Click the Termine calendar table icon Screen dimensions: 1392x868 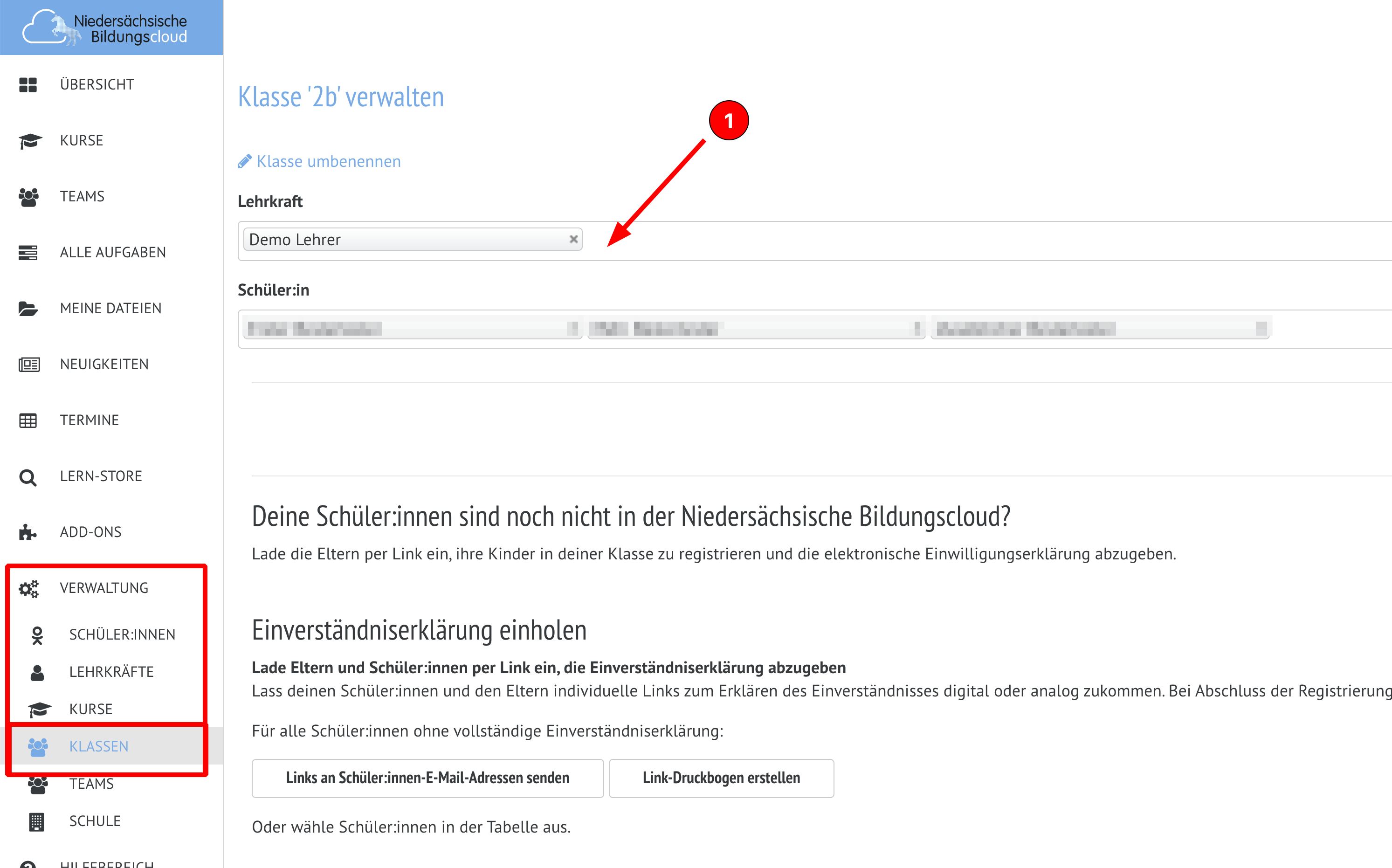28,420
